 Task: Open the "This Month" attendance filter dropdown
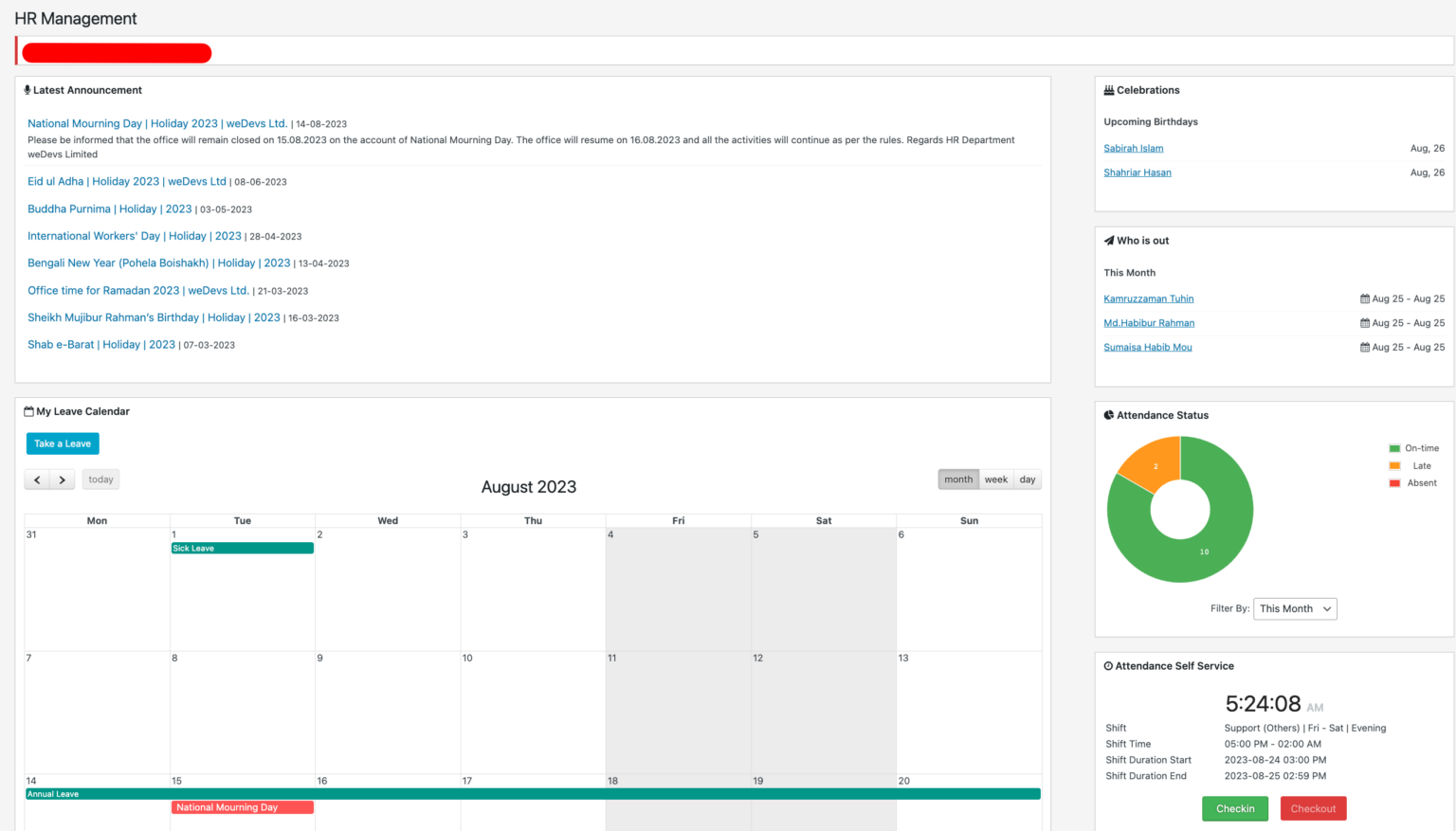(1295, 608)
